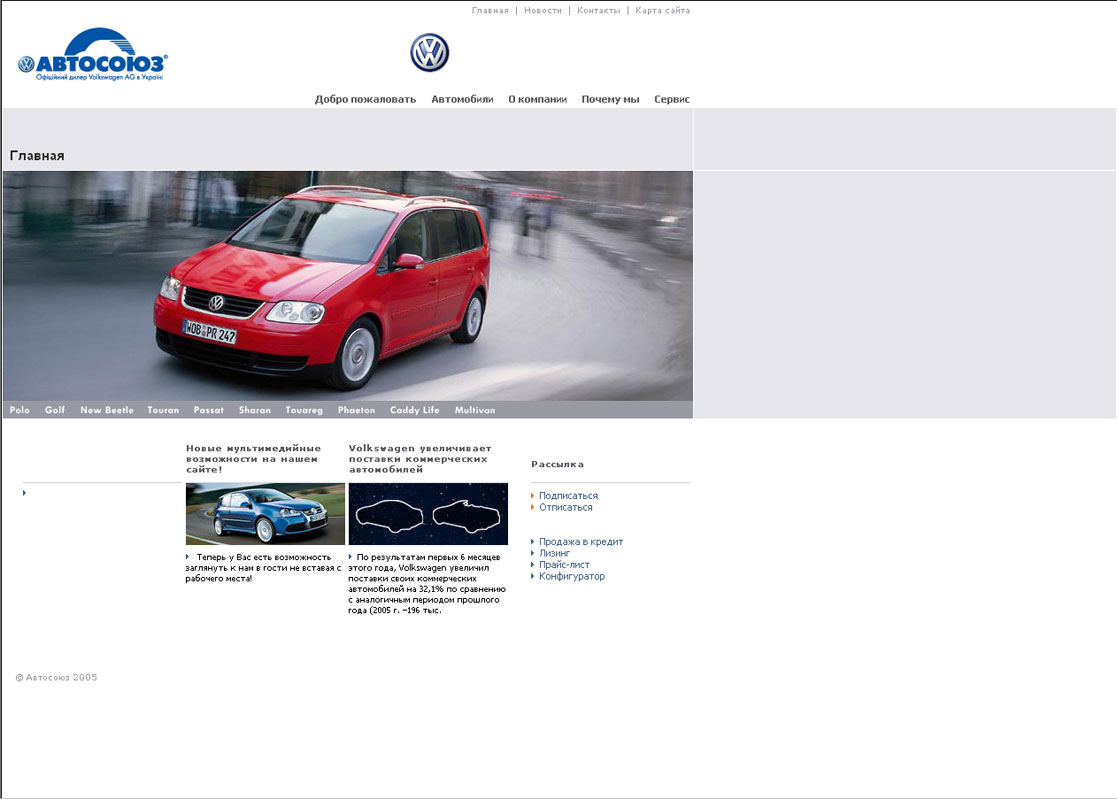This screenshot has height=799, width=1117.
Task: Click the Рассылка heading
Action: (558, 464)
